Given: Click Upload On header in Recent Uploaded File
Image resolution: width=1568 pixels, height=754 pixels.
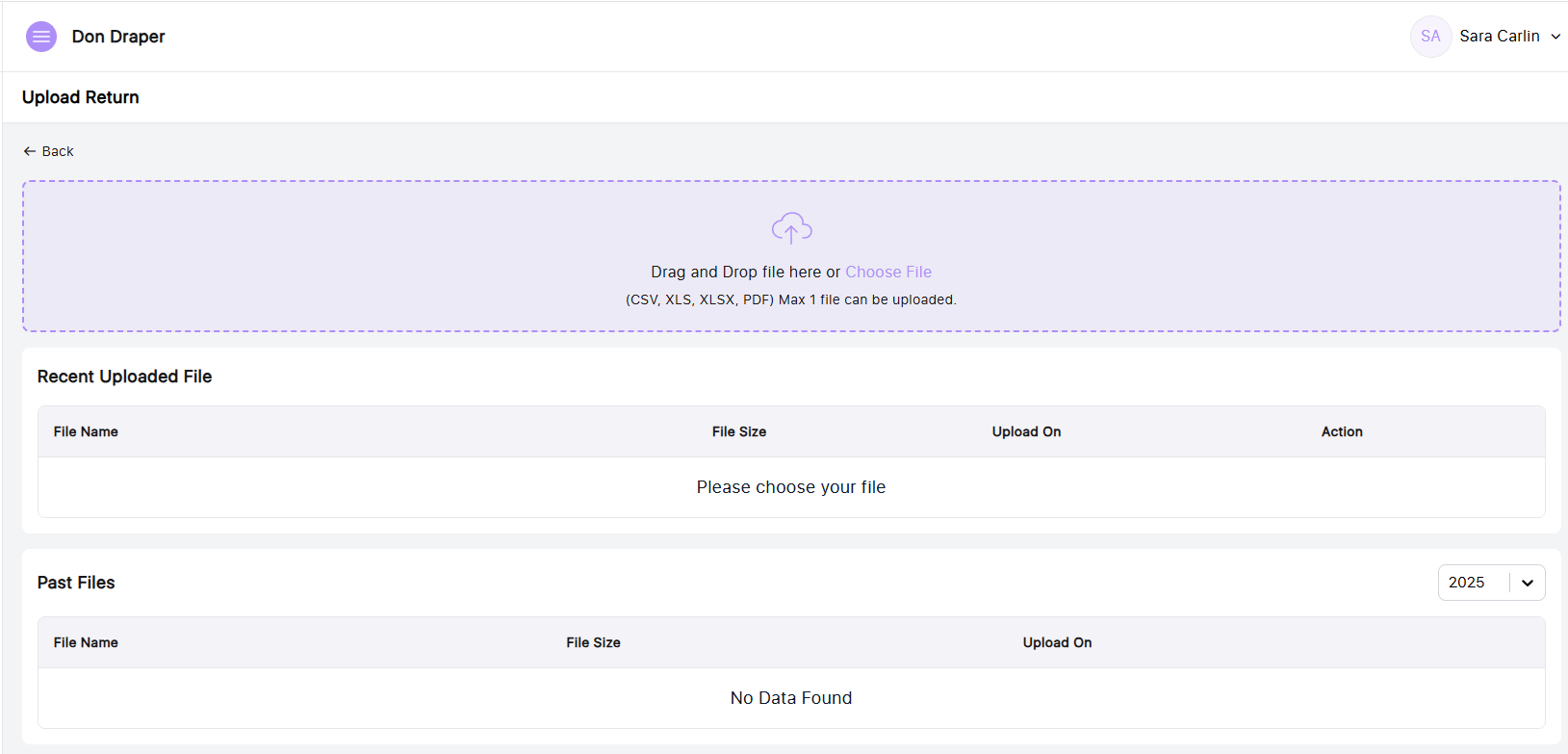Looking at the screenshot, I should (x=1026, y=431).
